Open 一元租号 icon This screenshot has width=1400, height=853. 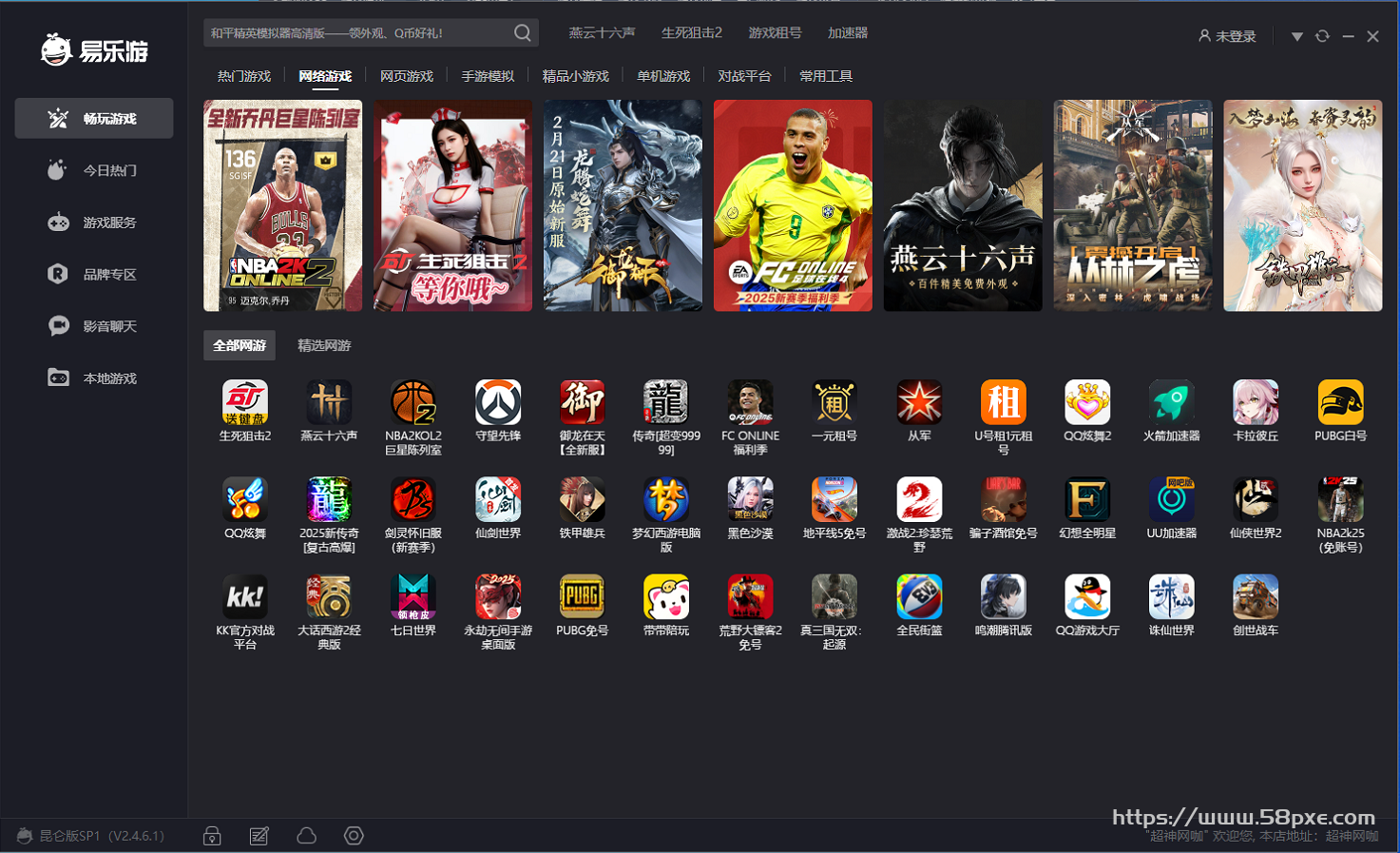pyautogui.click(x=834, y=402)
